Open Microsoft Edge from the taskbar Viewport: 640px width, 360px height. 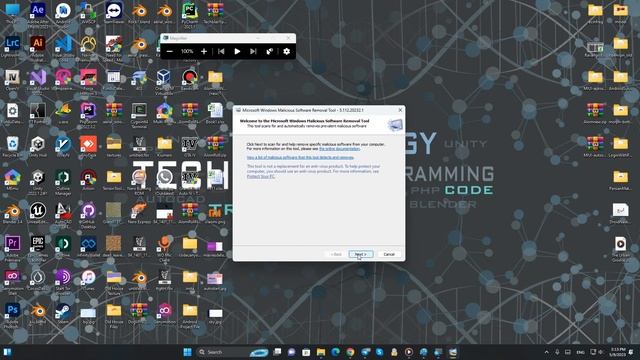pos(336,352)
